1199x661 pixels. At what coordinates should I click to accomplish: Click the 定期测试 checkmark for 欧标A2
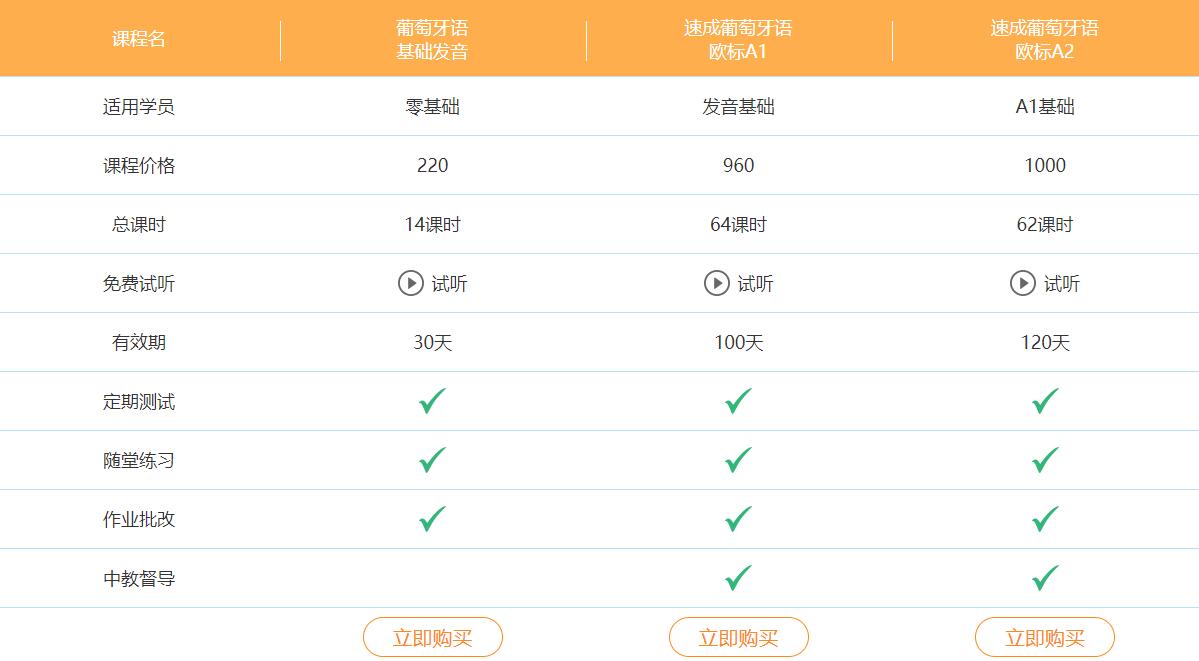[1043, 400]
